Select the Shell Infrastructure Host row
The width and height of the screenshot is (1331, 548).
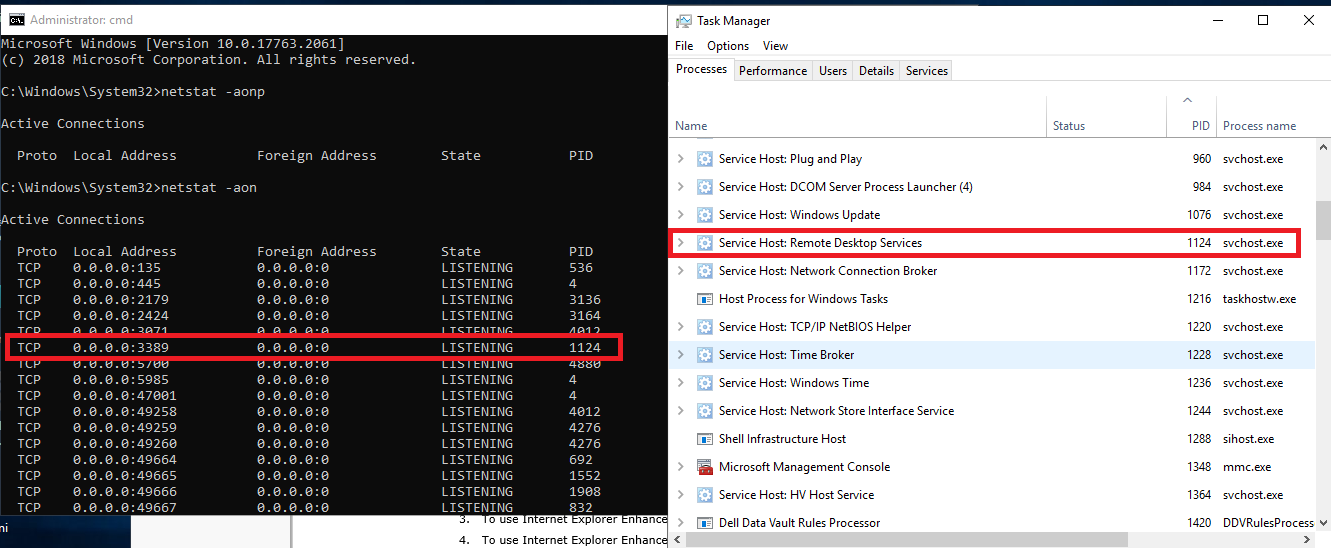pos(992,439)
